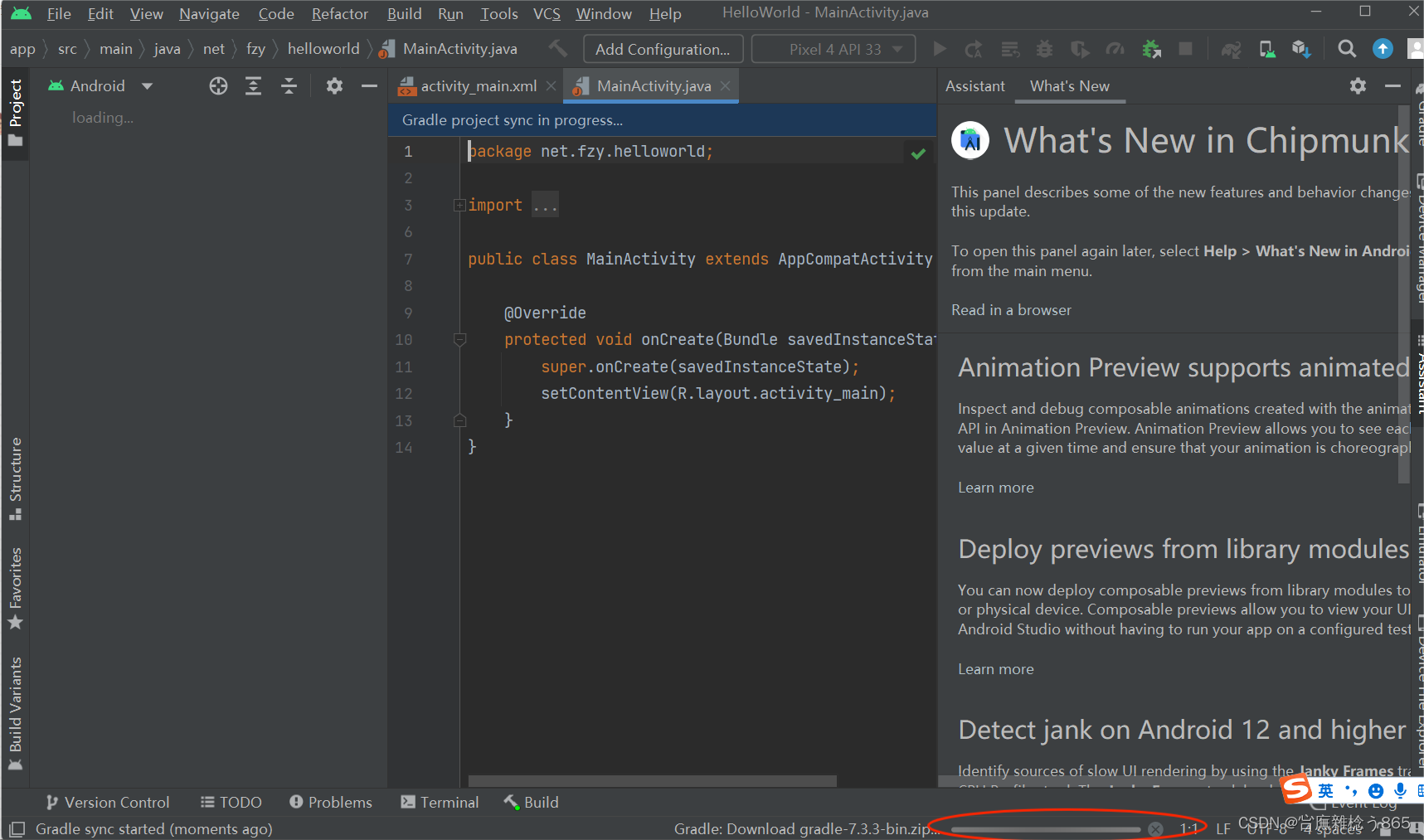Open Assistant panel gear settings

[x=1358, y=85]
